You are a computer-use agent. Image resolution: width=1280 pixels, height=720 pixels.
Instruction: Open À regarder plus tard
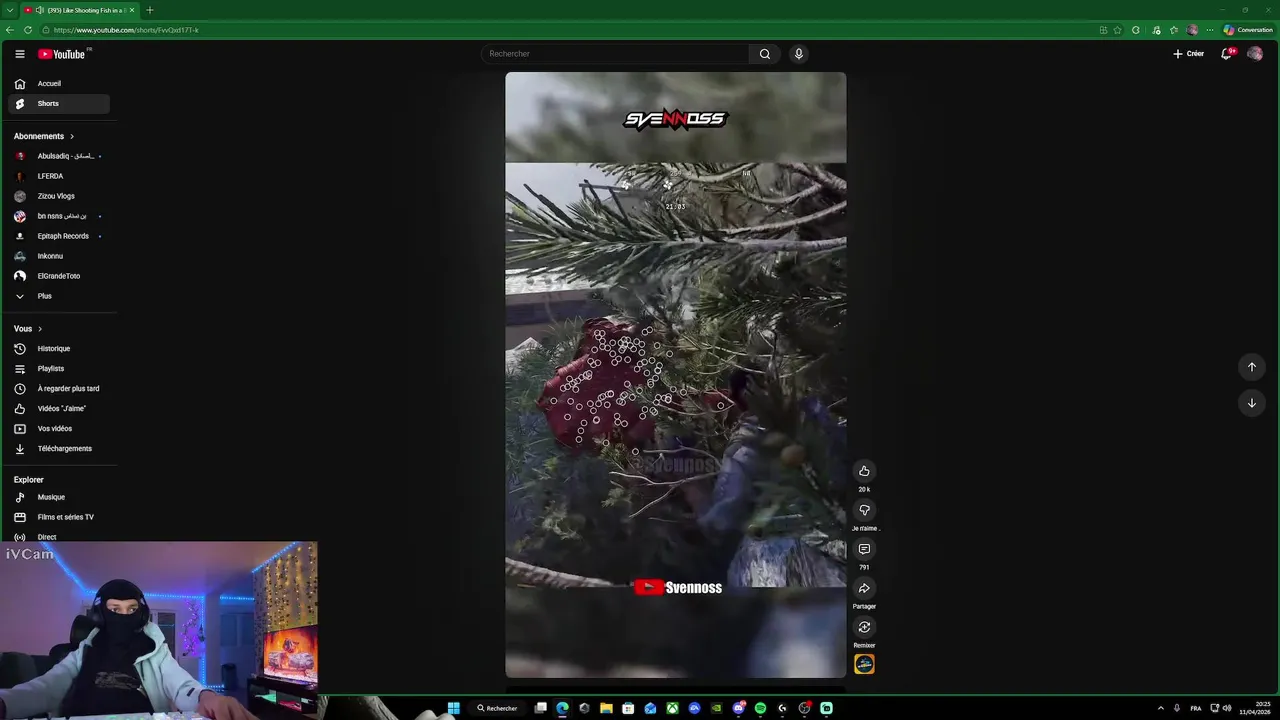tap(59, 389)
